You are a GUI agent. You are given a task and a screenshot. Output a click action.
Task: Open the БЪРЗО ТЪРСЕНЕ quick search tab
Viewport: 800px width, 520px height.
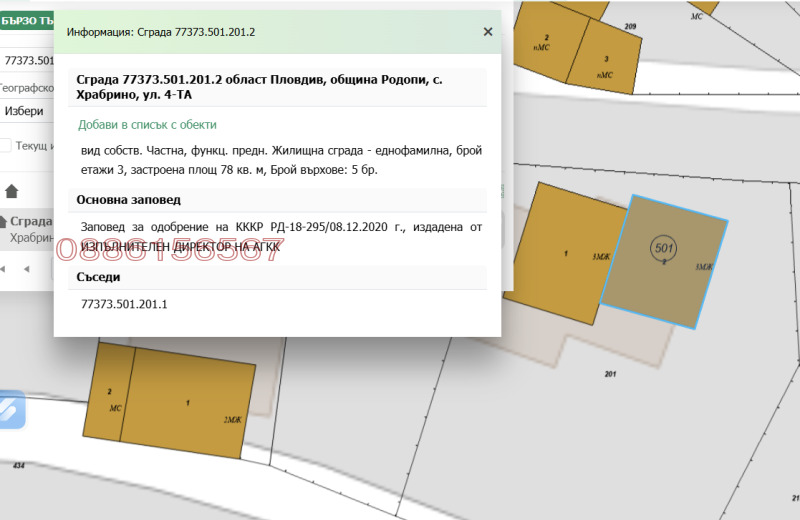tap(25, 20)
